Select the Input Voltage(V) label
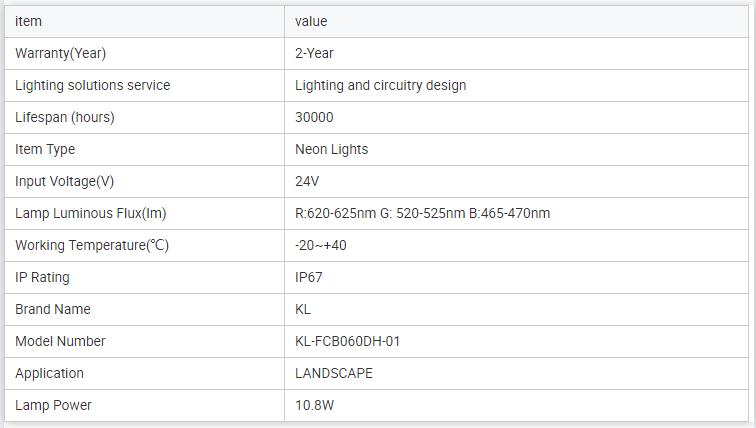This screenshot has height=428, width=756. click(x=65, y=181)
